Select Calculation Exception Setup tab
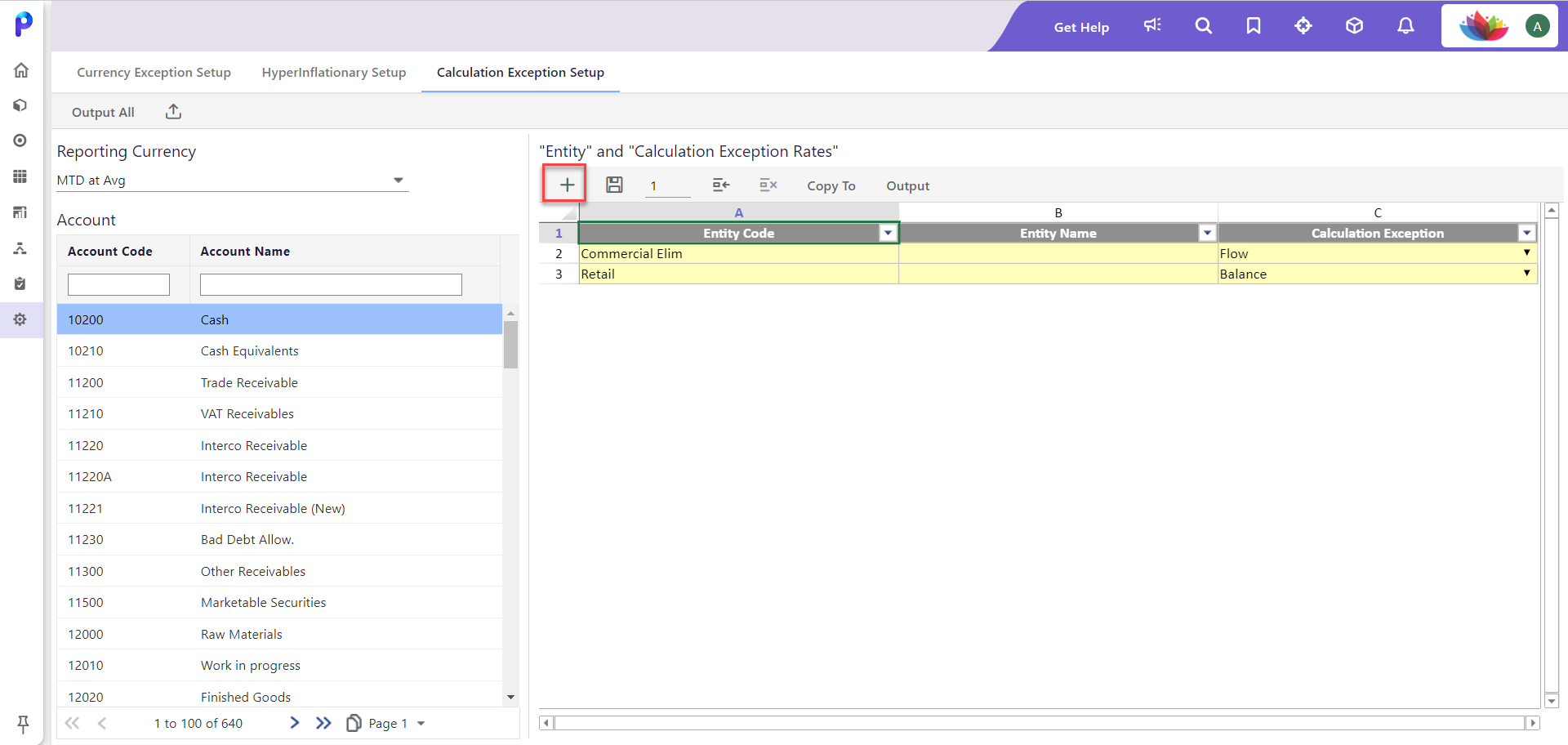Image resolution: width=1568 pixels, height=745 pixels. pos(520,73)
